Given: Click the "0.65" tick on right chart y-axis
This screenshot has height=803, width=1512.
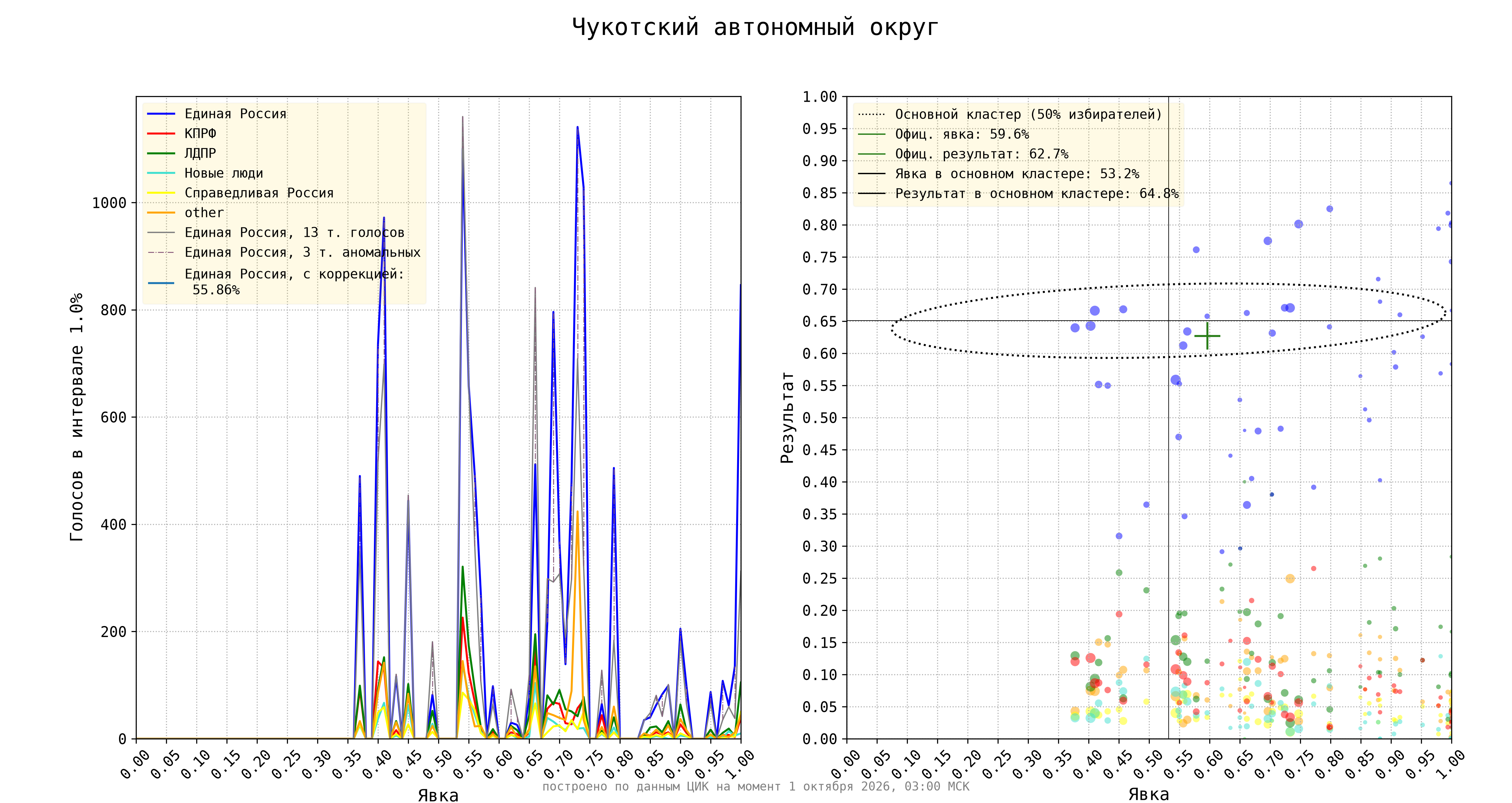Looking at the screenshot, I should (819, 322).
